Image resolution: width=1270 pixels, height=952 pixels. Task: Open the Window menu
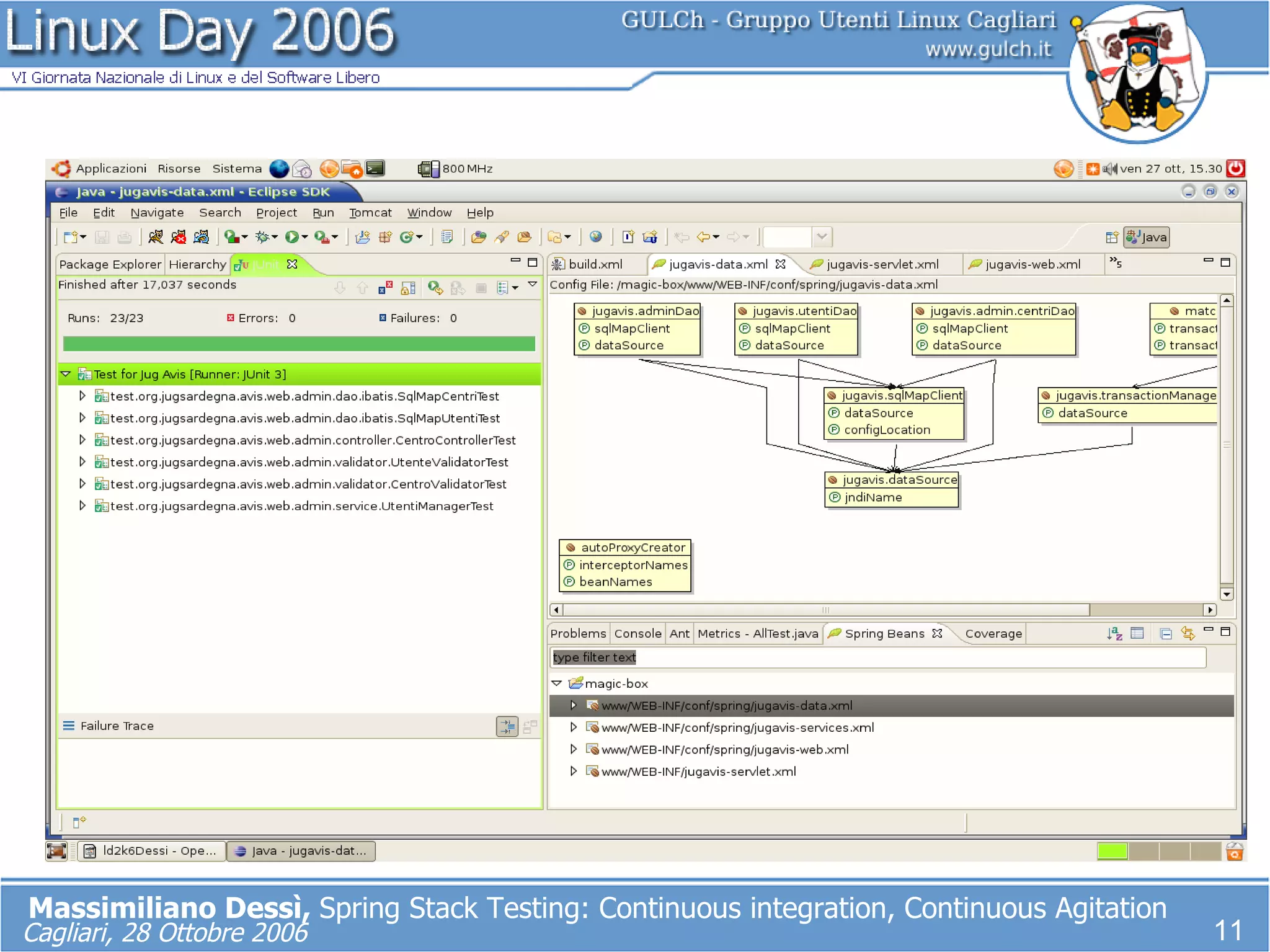429,213
